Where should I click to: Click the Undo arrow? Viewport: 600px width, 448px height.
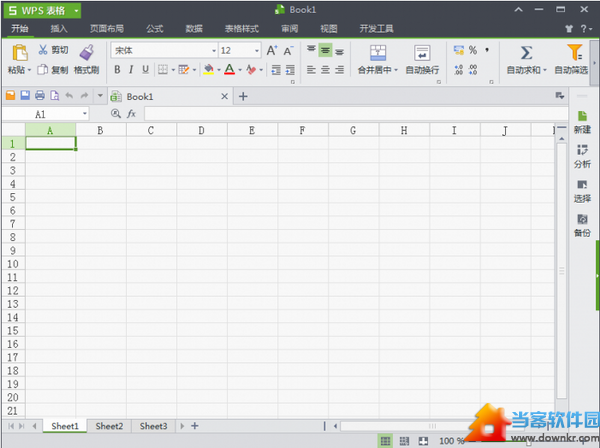(x=69, y=95)
